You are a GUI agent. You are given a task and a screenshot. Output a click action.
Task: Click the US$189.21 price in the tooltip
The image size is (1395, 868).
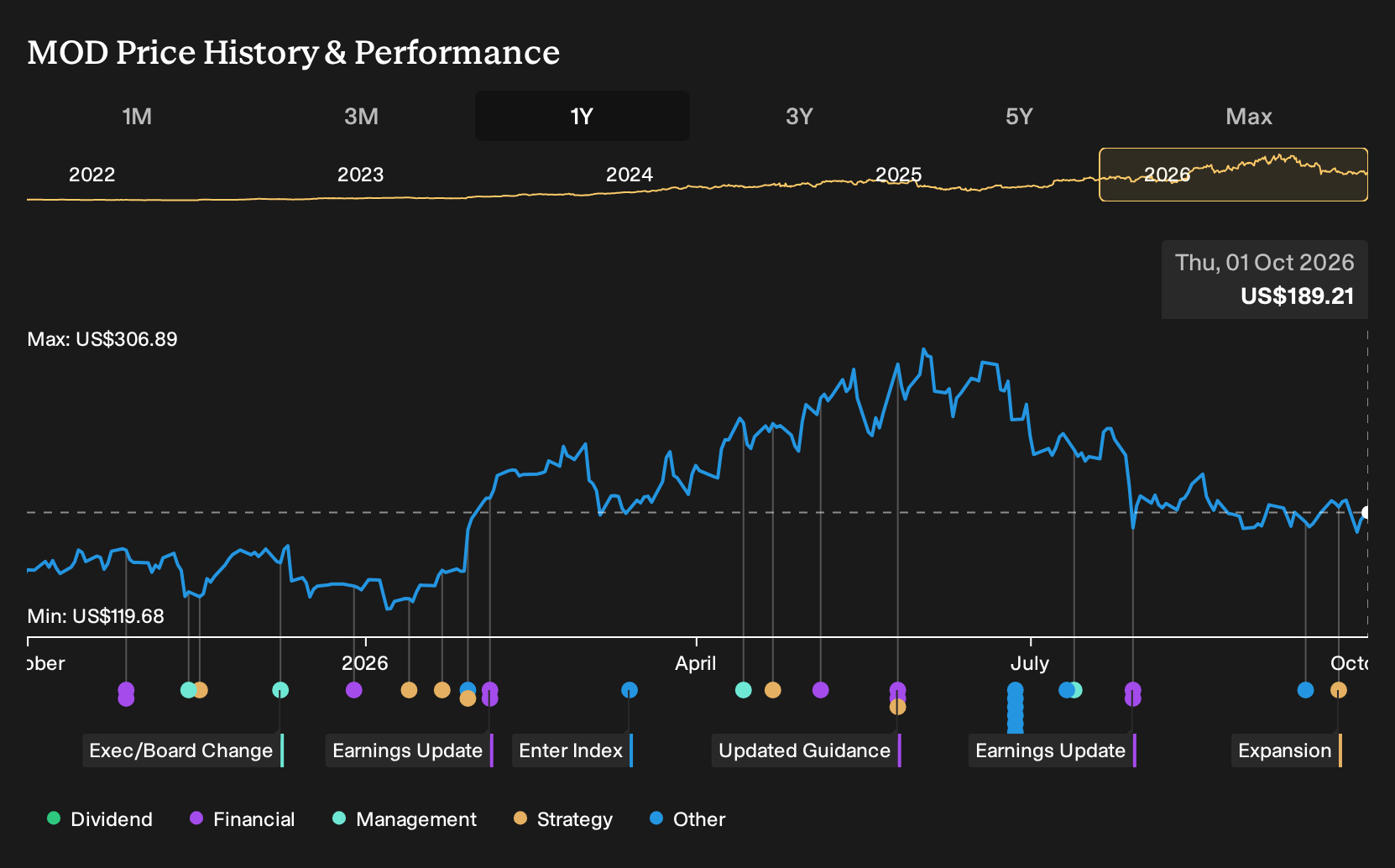[1298, 296]
